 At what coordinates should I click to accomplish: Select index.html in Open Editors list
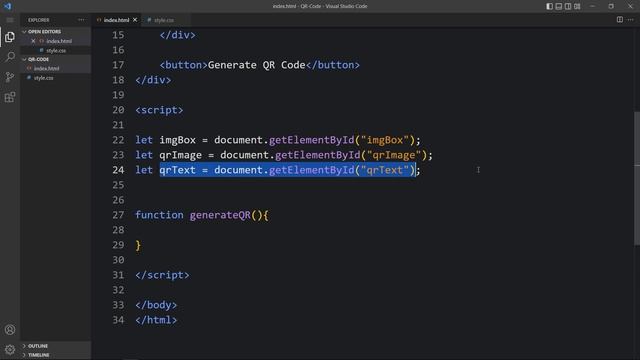(x=59, y=41)
